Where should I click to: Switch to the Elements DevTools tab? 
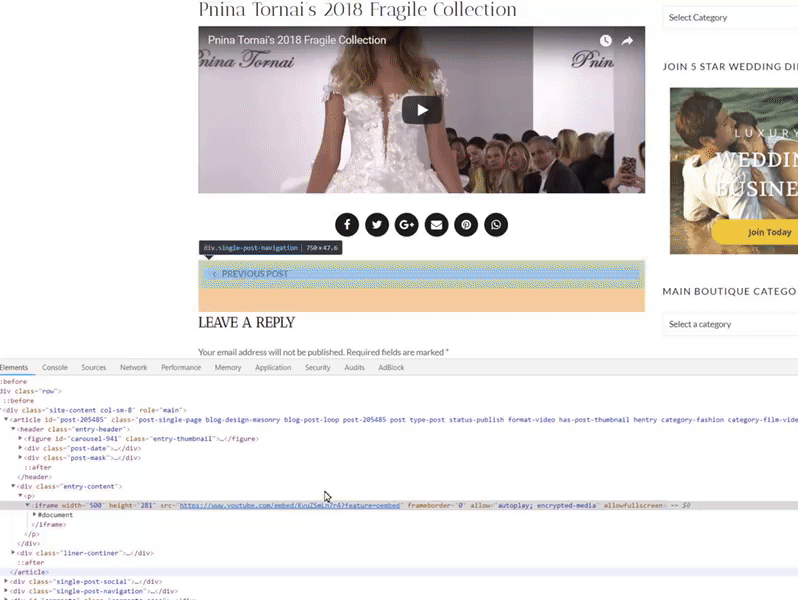tap(14, 367)
